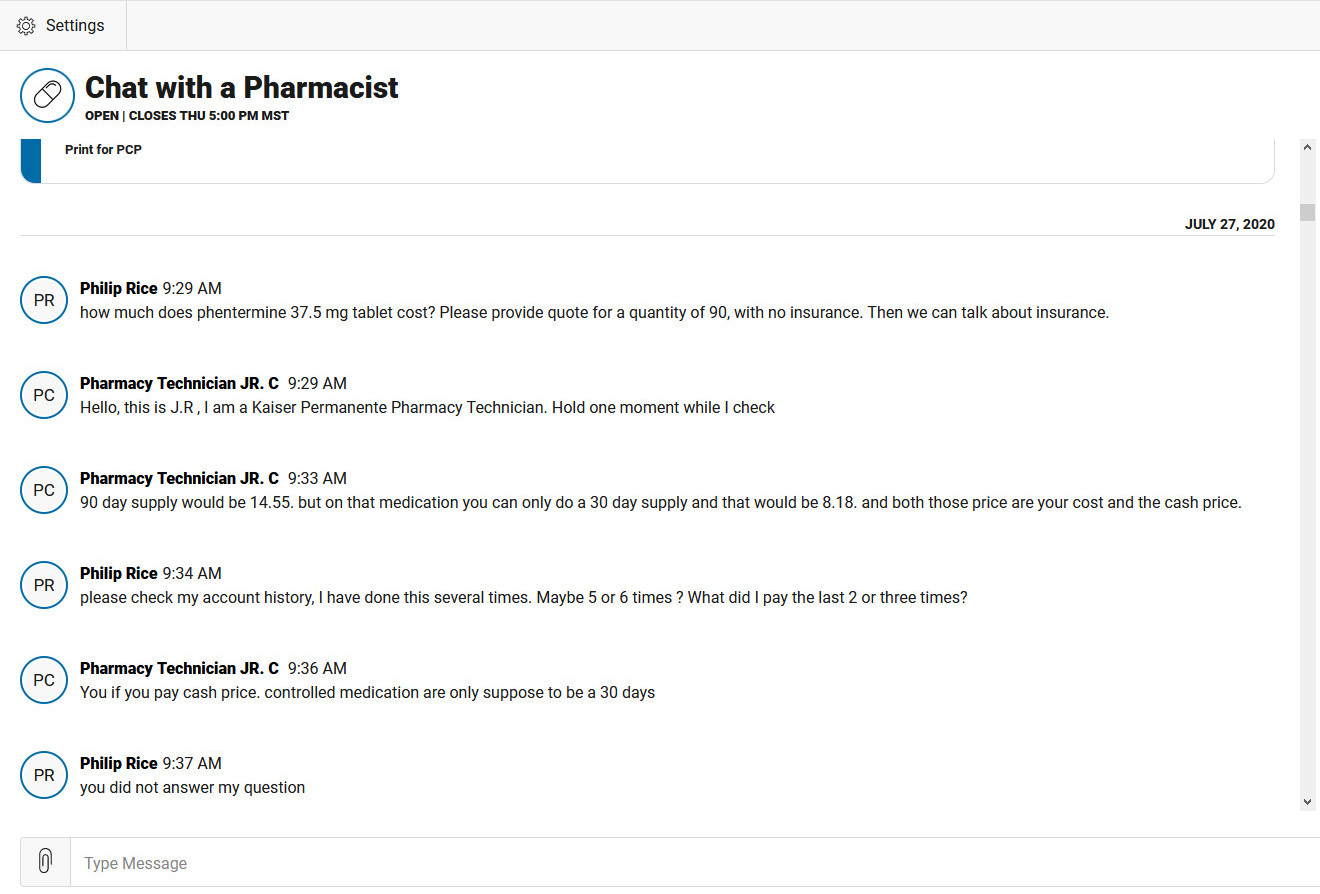Image resolution: width=1320 pixels, height=894 pixels.
Task: Click the chat scrollbar thumb
Action: point(1307,211)
